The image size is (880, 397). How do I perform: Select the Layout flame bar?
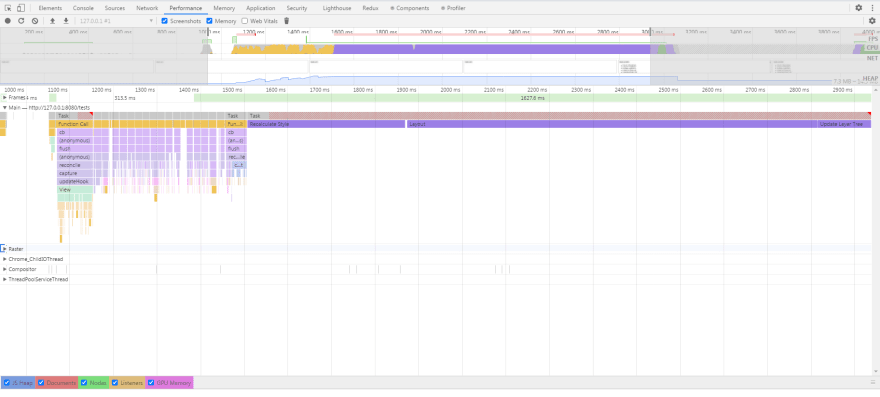(x=612, y=124)
